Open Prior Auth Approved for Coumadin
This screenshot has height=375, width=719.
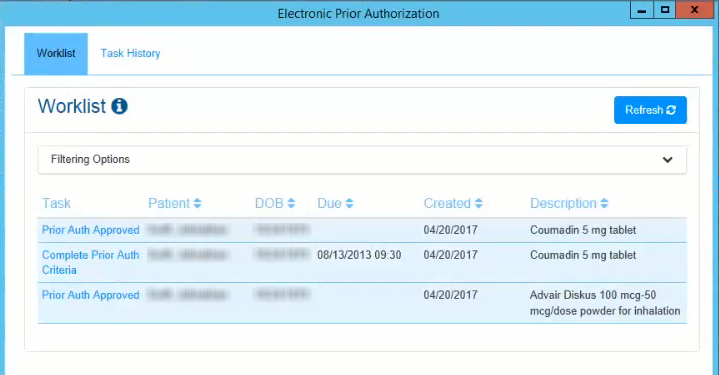pyautogui.click(x=90, y=230)
